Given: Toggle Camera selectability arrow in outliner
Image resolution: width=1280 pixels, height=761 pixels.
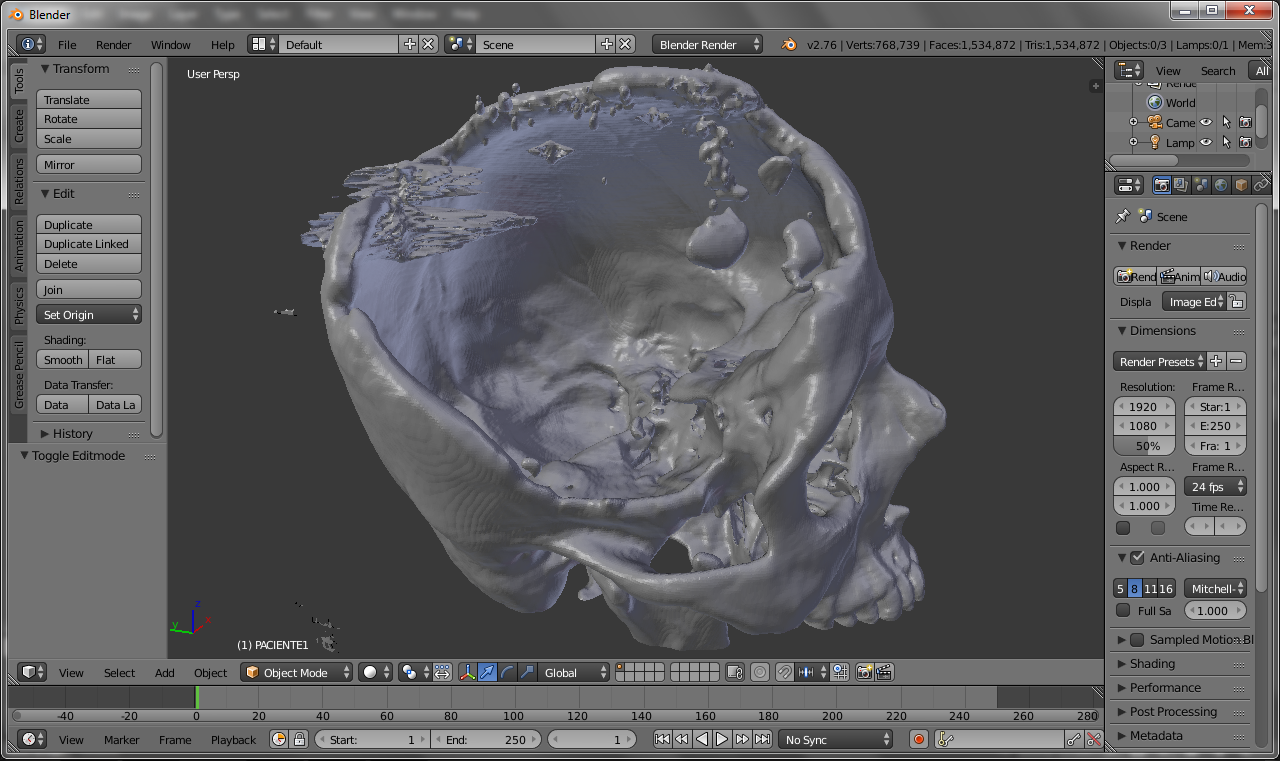Looking at the screenshot, I should pyautogui.click(x=1226, y=122).
